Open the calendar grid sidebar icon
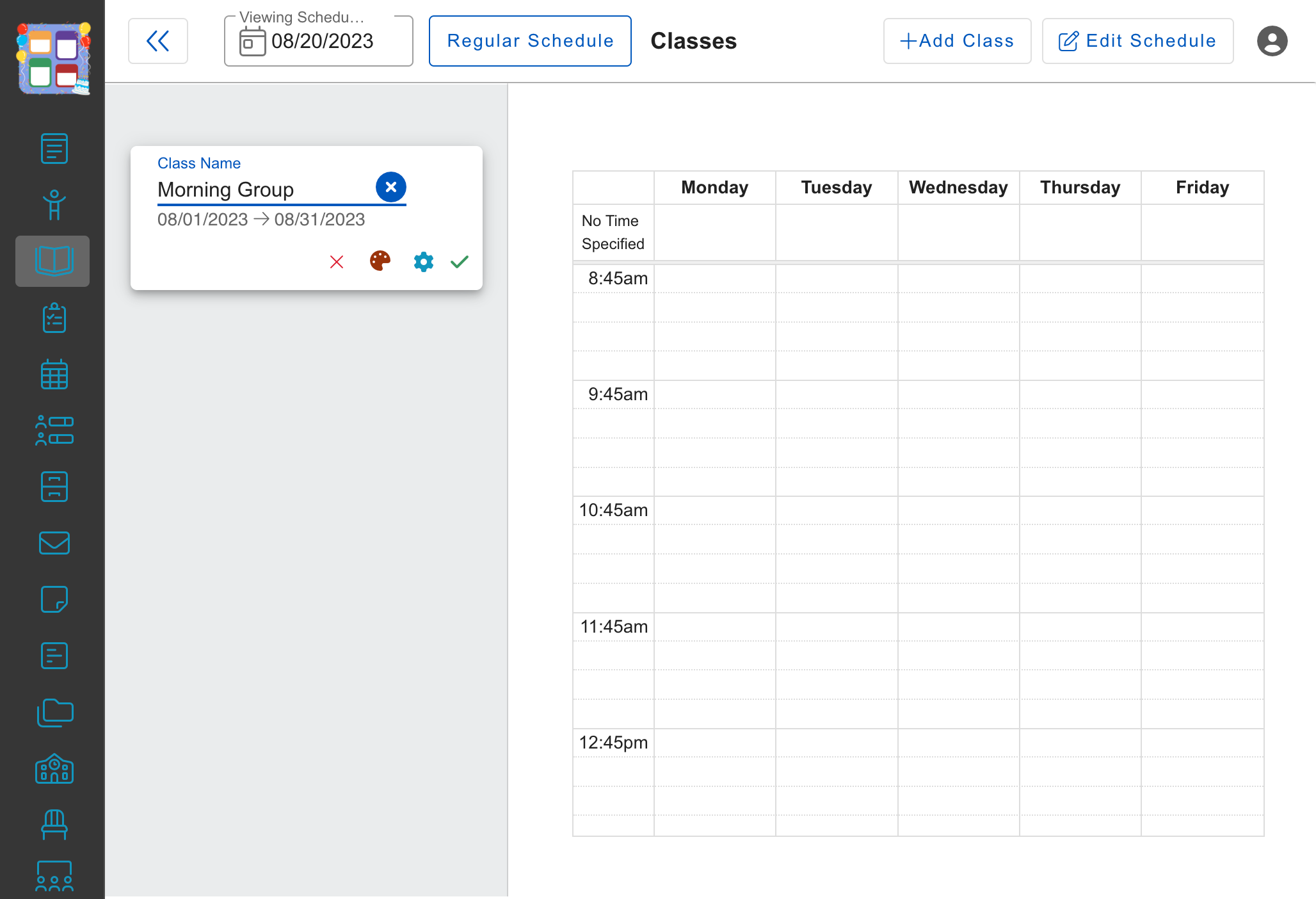Viewport: 1316px width, 899px height. point(54,374)
